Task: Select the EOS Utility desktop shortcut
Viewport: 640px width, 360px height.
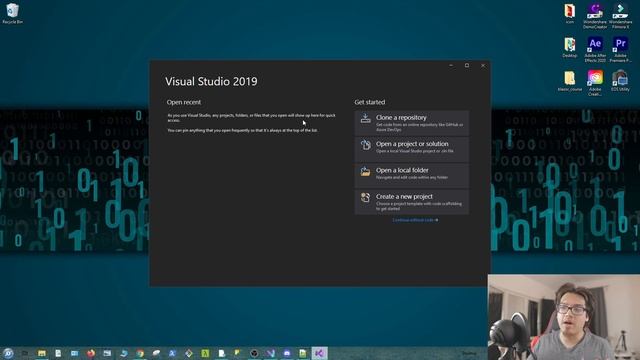Action: click(620, 80)
